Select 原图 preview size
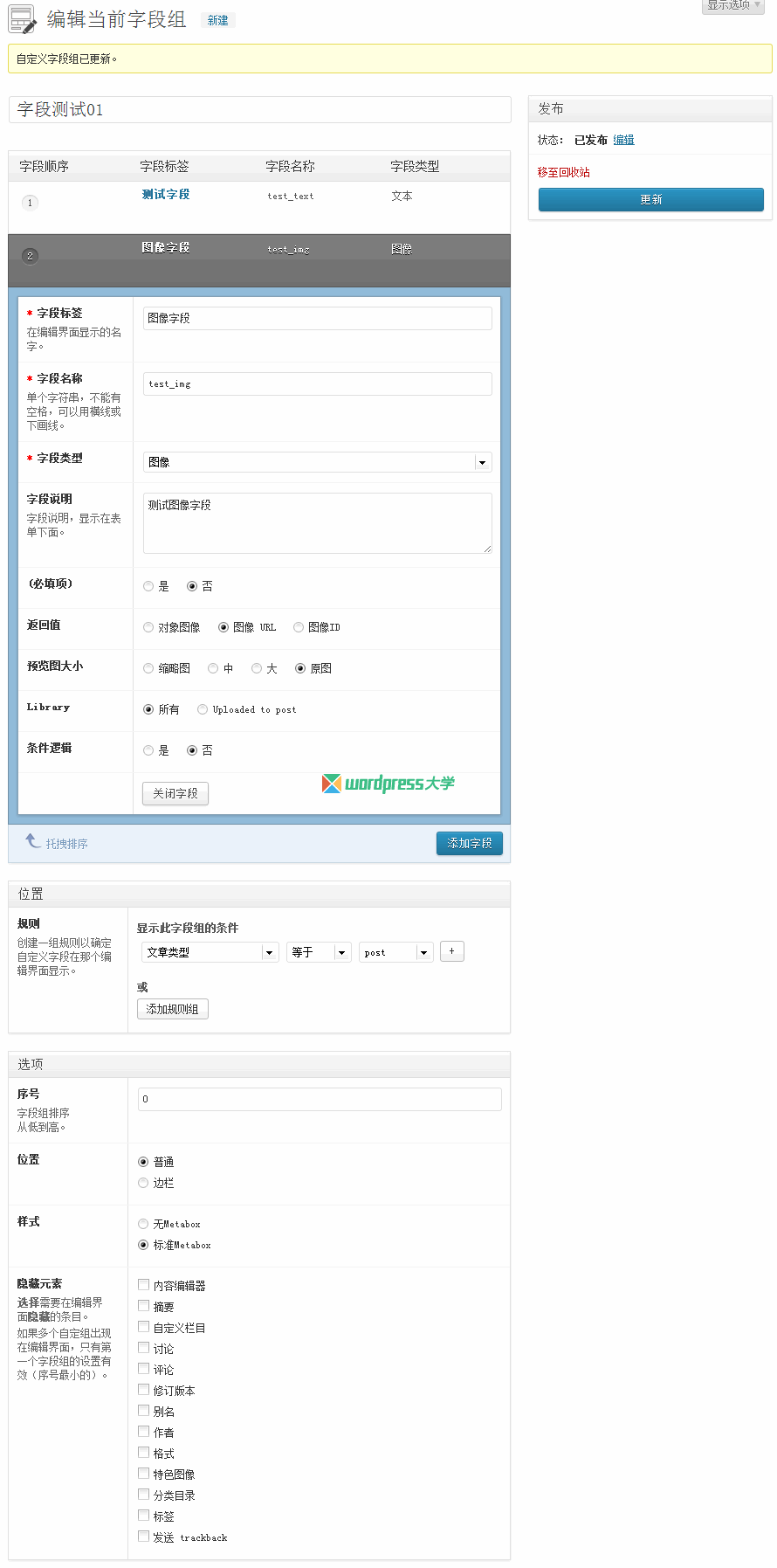Viewport: 777px width, 1568px height. (x=300, y=668)
